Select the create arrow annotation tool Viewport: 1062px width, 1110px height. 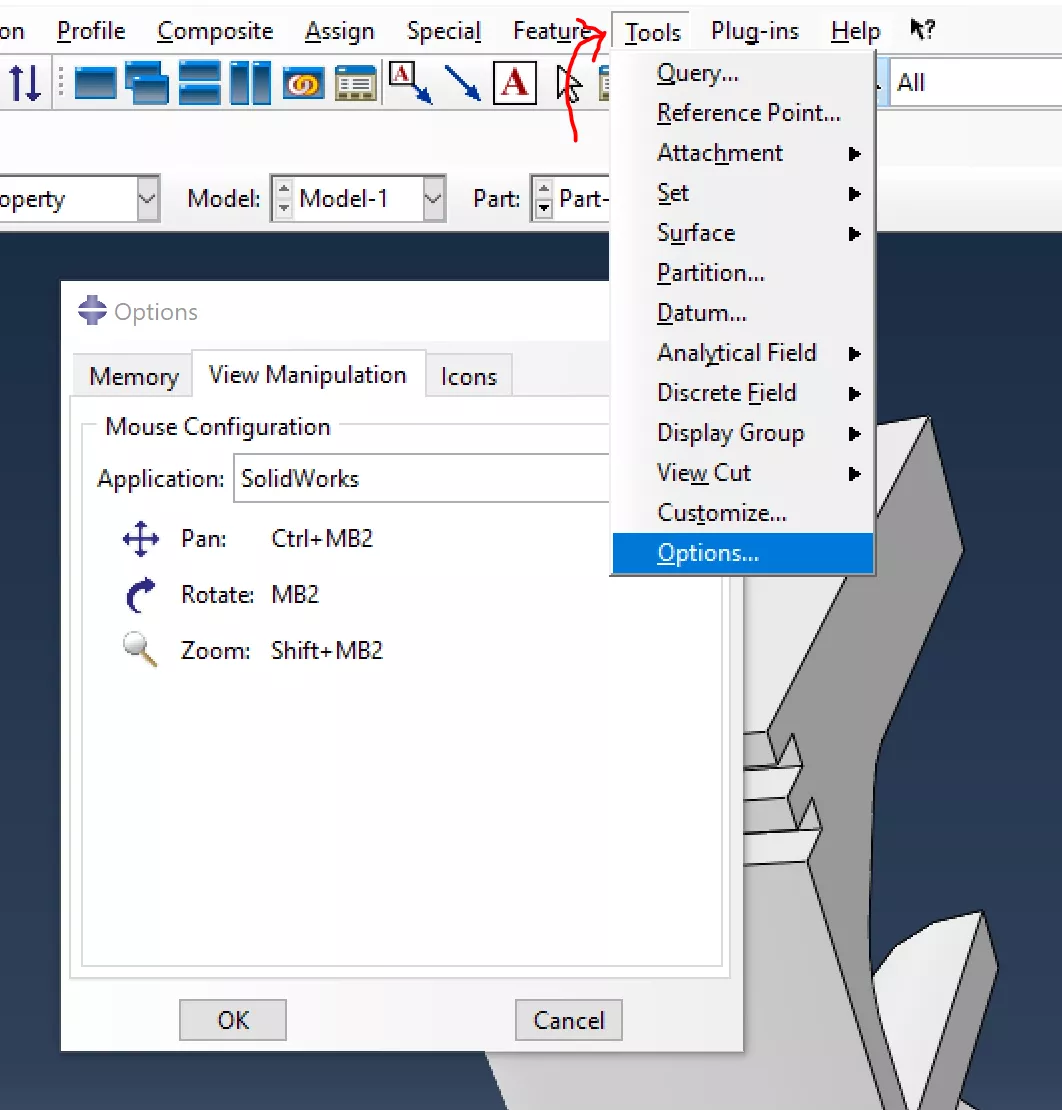(462, 83)
